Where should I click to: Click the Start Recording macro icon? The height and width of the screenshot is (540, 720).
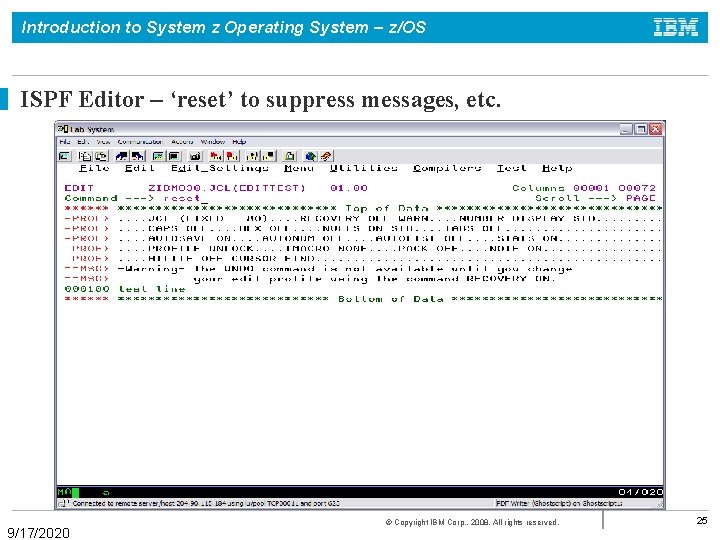click(215, 156)
